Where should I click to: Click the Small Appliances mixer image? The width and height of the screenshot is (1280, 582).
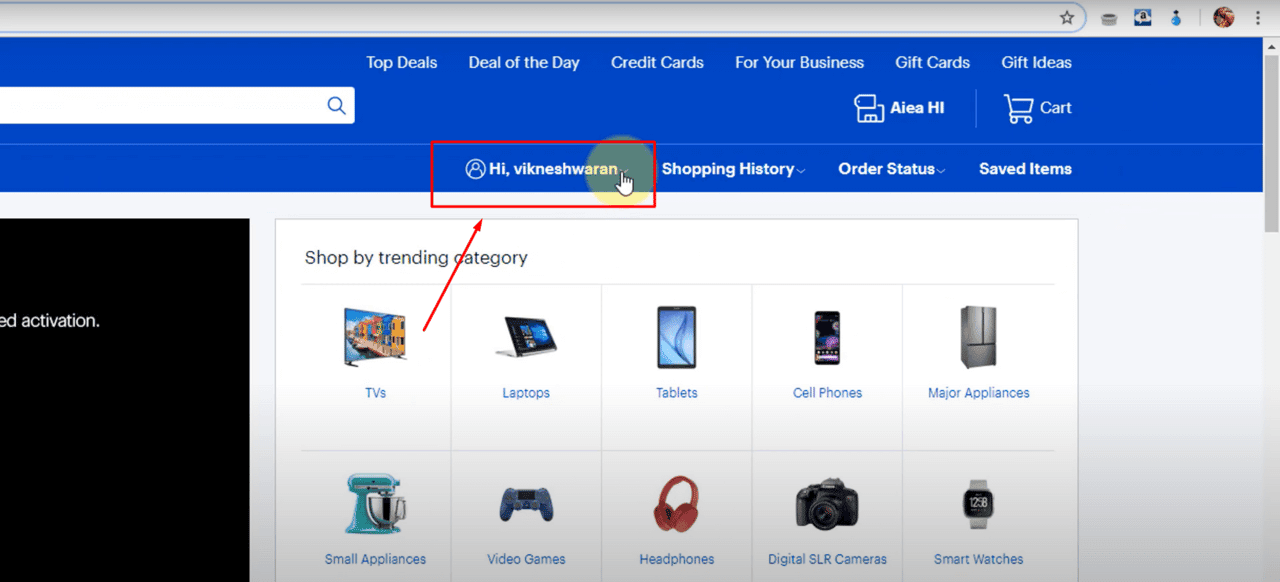[375, 505]
